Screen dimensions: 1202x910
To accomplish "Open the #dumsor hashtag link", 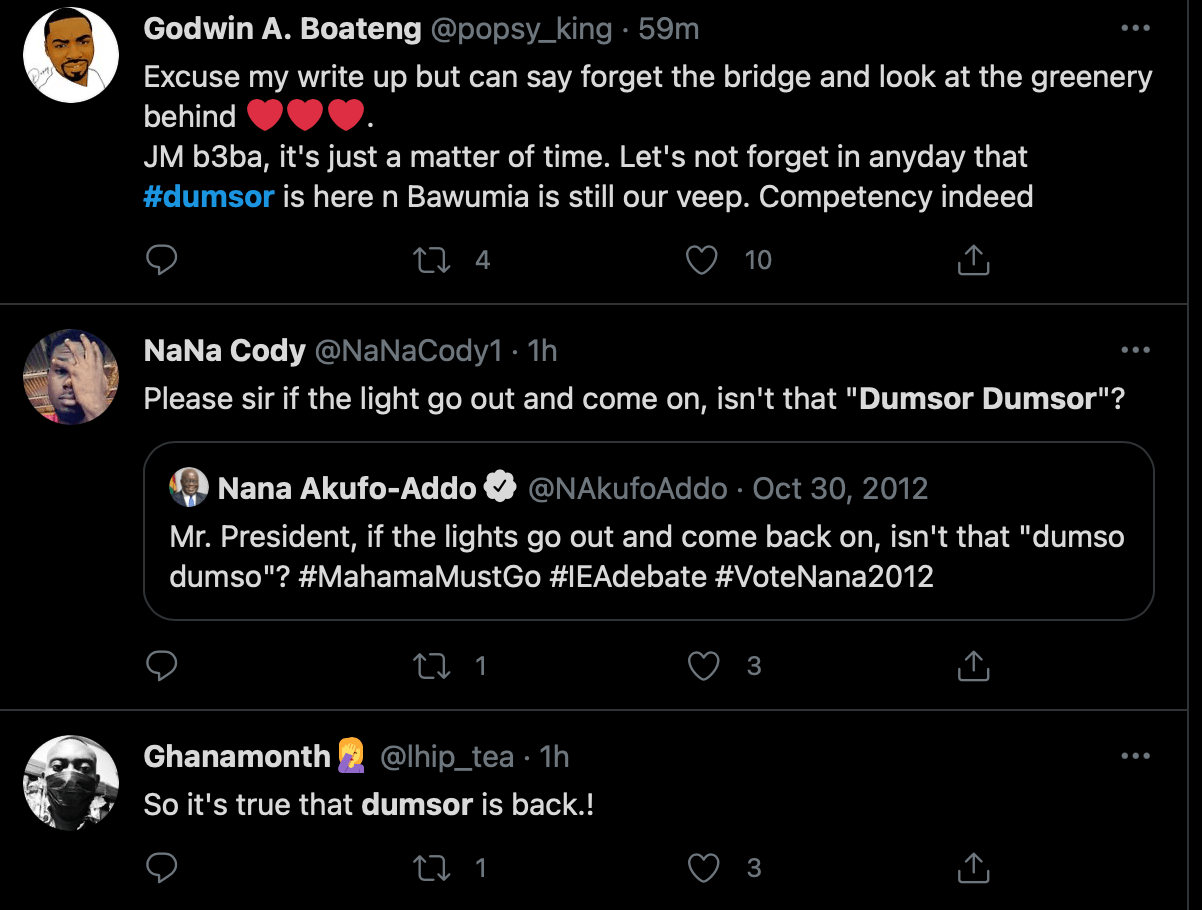I will (208, 196).
